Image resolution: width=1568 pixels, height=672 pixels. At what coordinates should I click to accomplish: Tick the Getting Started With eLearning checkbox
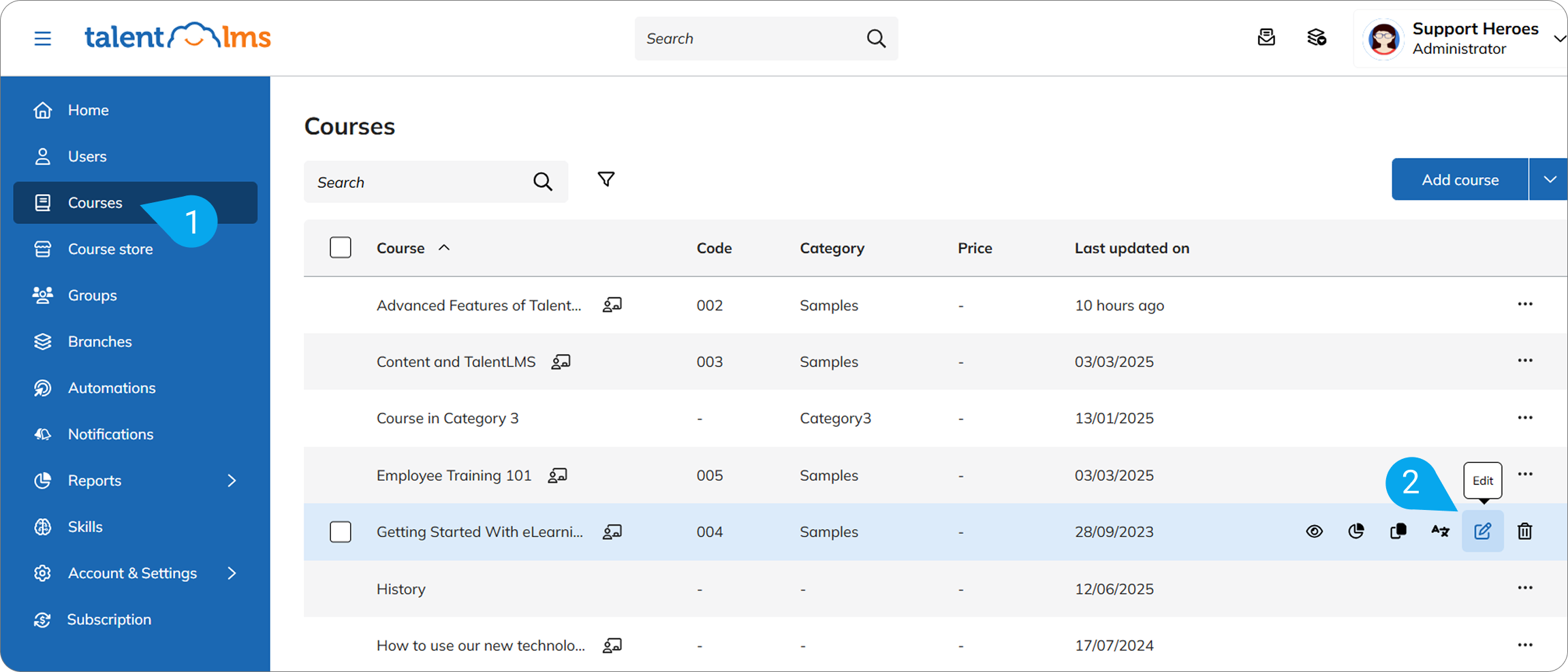341,531
